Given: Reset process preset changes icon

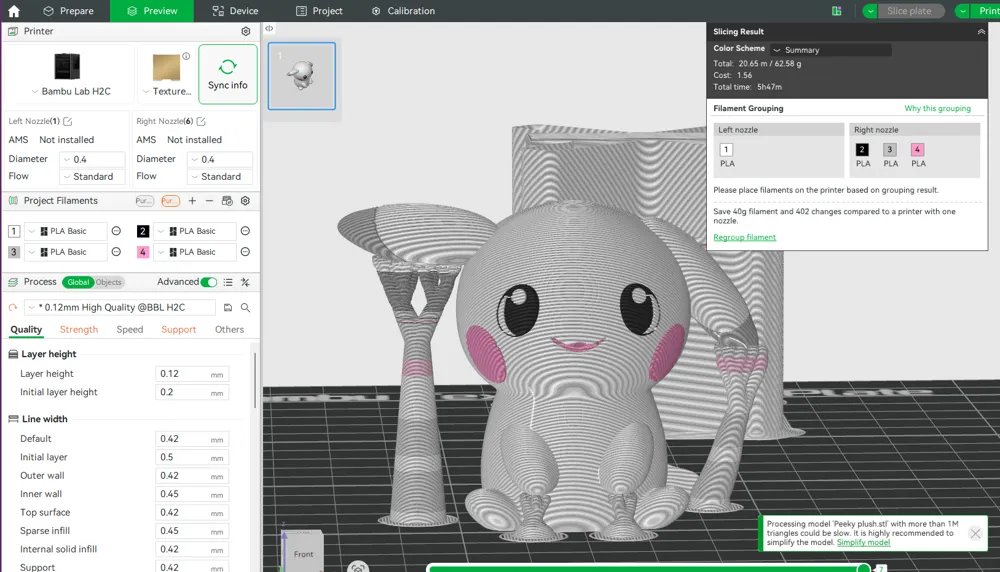Looking at the screenshot, I should click(x=13, y=307).
